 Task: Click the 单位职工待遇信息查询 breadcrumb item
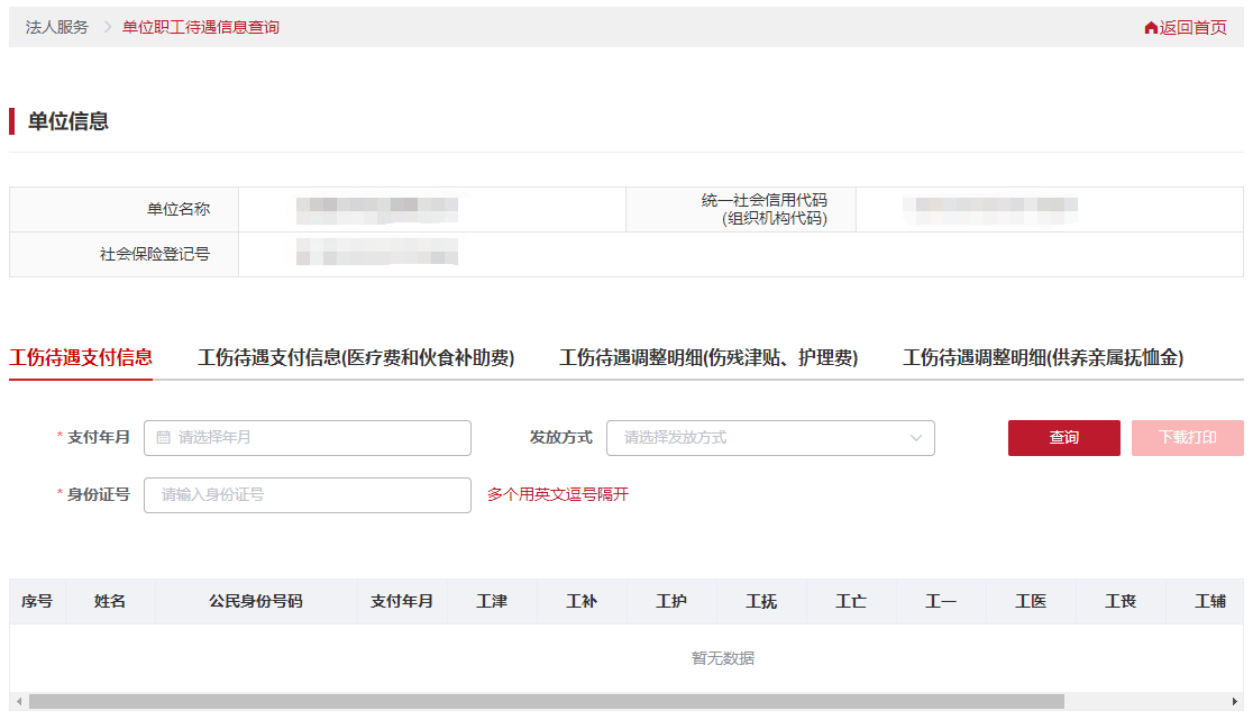pyautogui.click(x=200, y=28)
